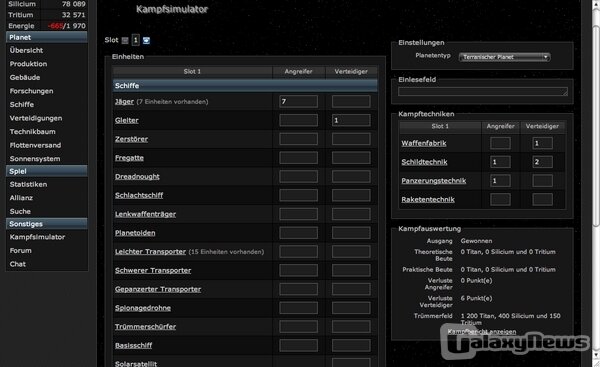600x367 pixels.
Task: Focus Dreadnought Angreifer input field
Action: (x=298, y=176)
